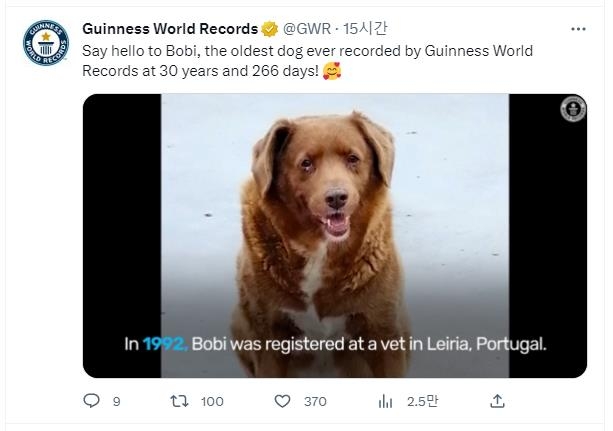This screenshot has height=431, width=613.
Task: Click the like count of 370
Action: click(315, 401)
